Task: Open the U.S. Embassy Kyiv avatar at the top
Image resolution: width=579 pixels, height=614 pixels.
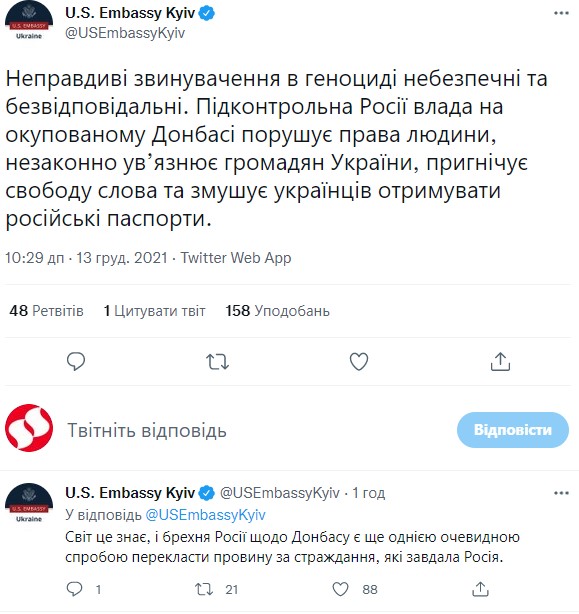Action: click(29, 22)
